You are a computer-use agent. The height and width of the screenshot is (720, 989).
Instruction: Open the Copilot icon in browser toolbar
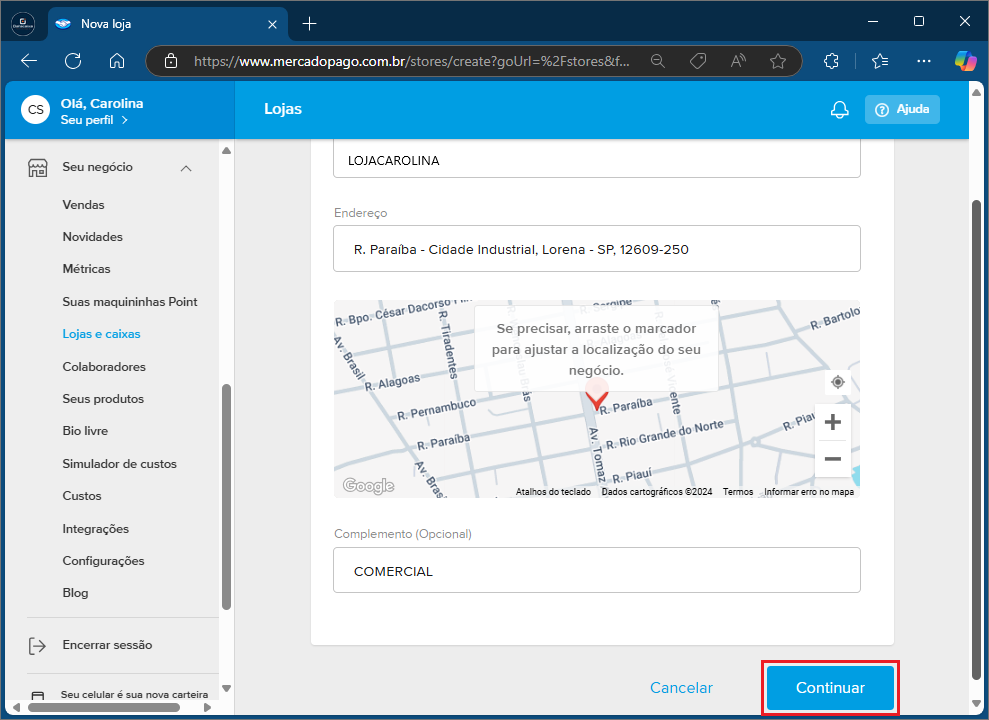965,61
